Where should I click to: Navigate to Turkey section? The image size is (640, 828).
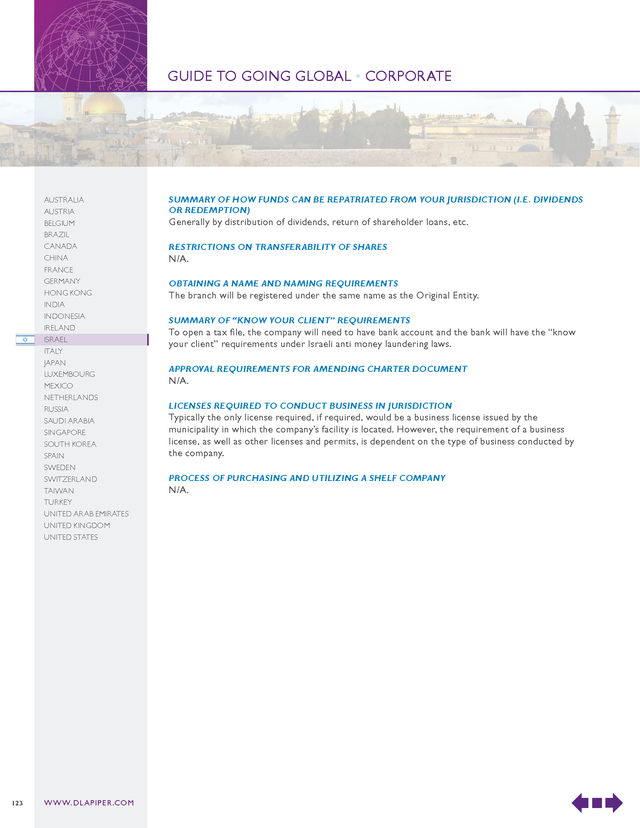[58, 502]
